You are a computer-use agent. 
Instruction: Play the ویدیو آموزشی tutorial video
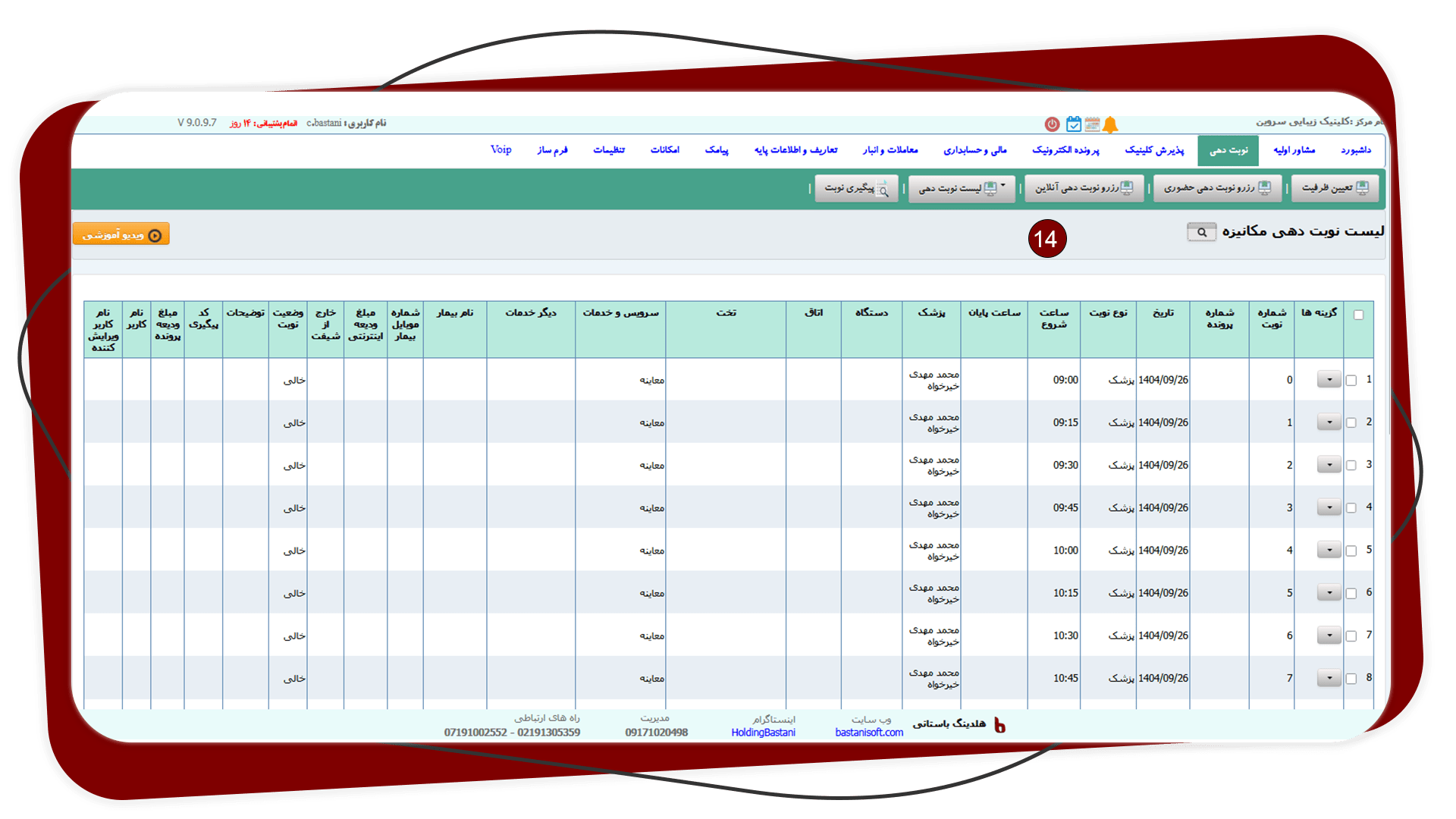[x=121, y=234]
